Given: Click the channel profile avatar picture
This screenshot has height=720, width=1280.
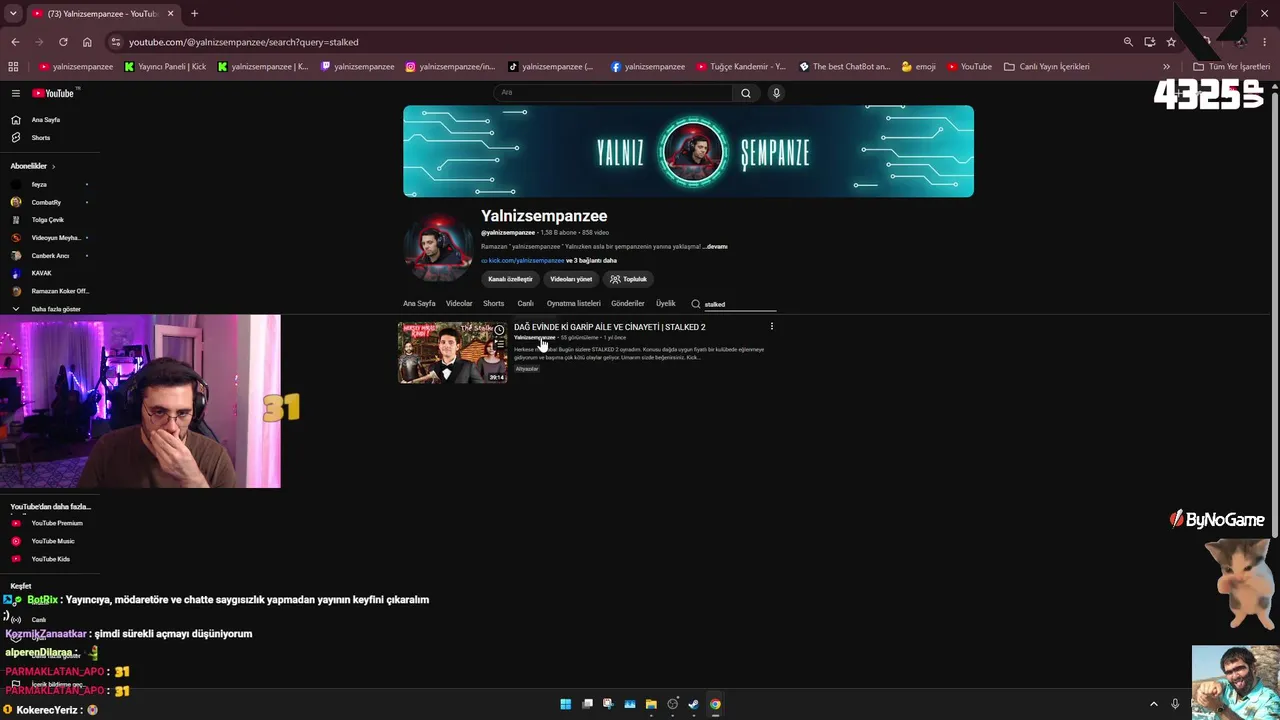Looking at the screenshot, I should 438,249.
